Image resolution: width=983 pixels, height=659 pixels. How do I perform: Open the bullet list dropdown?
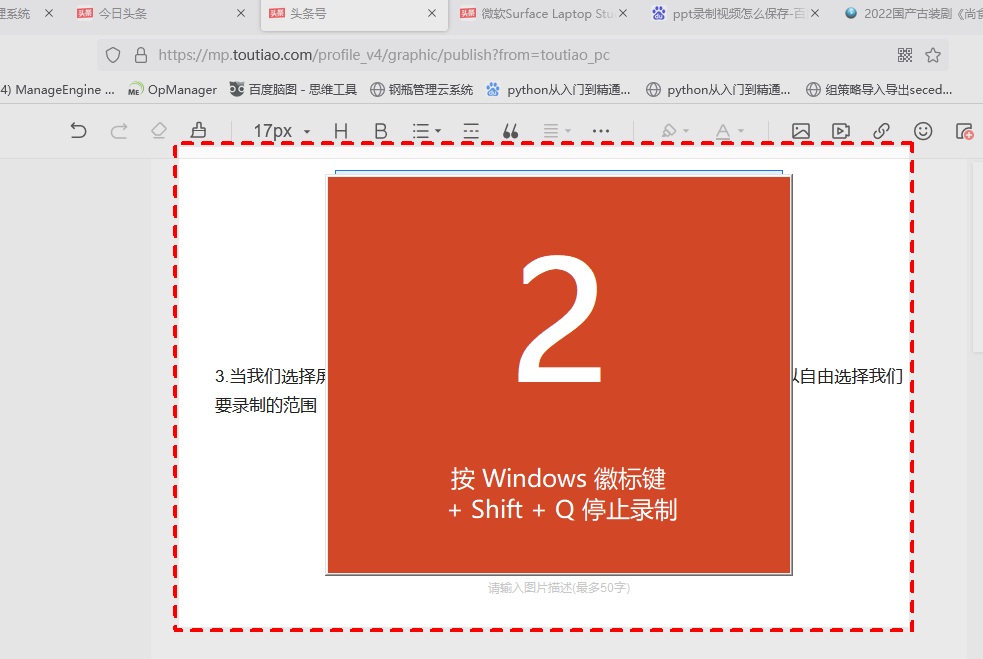427,131
